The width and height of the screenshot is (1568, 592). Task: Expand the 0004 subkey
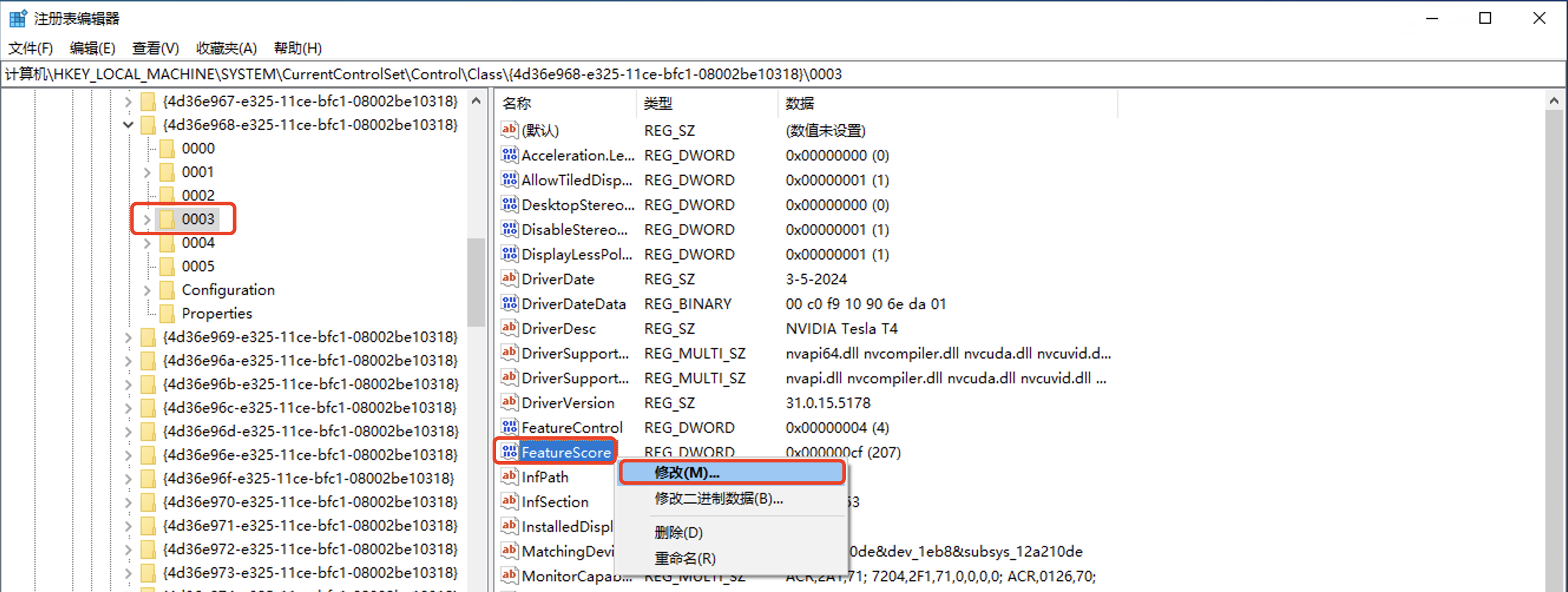pyautogui.click(x=147, y=244)
